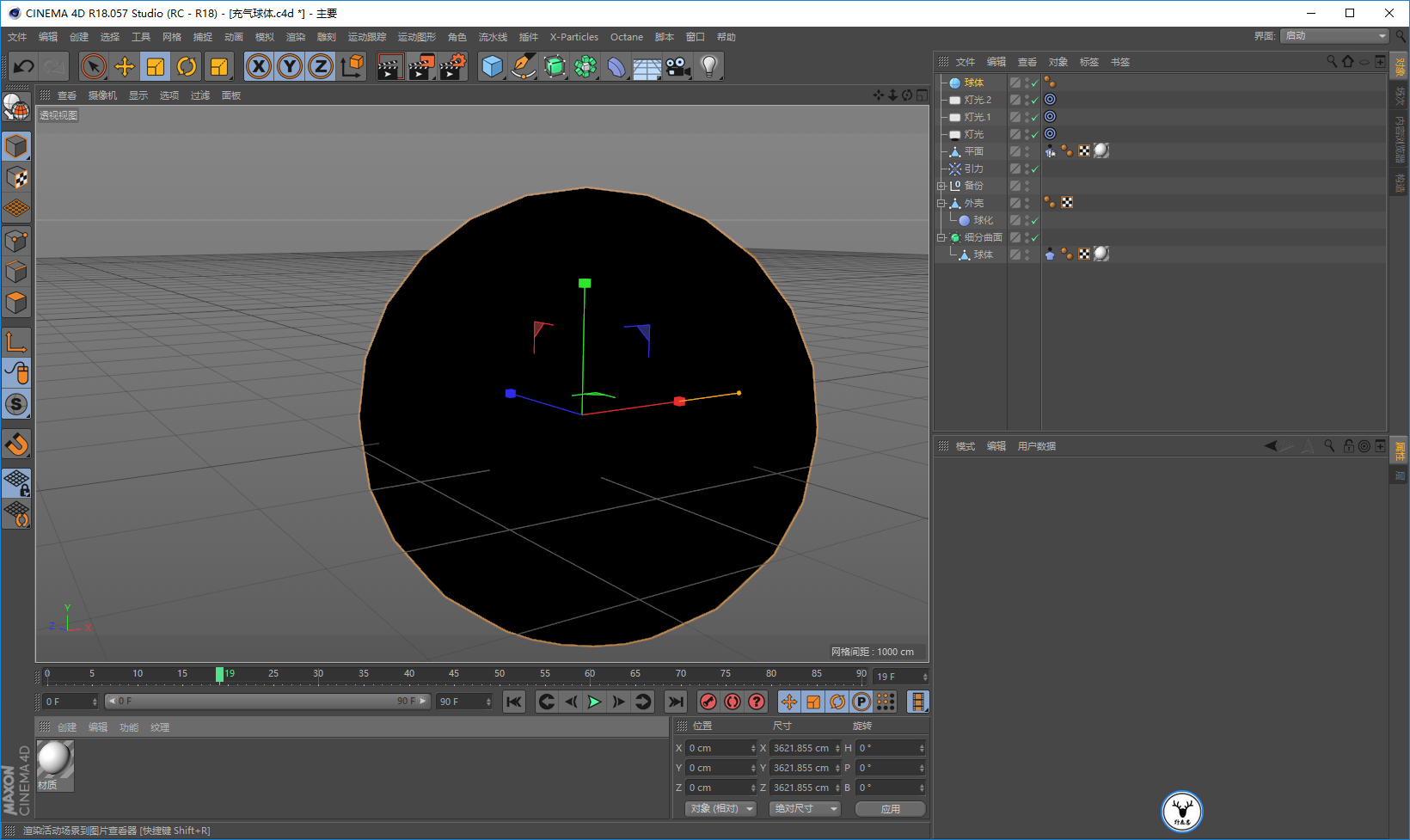The image size is (1410, 840).
Task: Select the 引力 object
Action: pos(973,169)
